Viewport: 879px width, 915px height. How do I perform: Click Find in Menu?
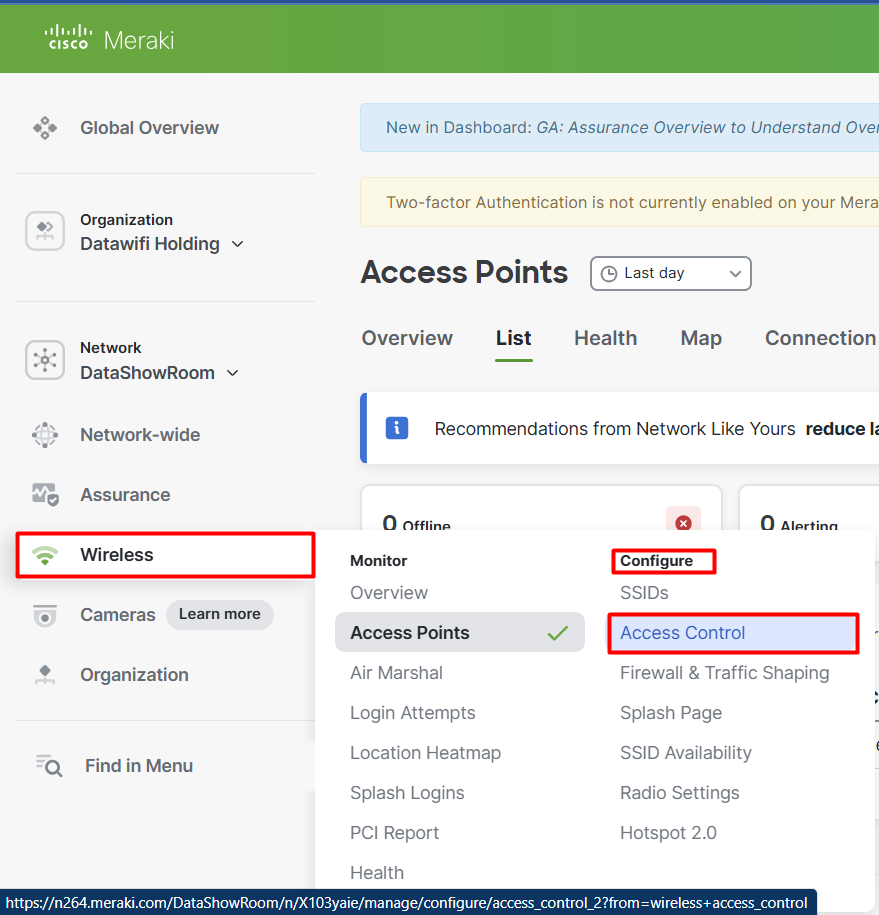(139, 766)
